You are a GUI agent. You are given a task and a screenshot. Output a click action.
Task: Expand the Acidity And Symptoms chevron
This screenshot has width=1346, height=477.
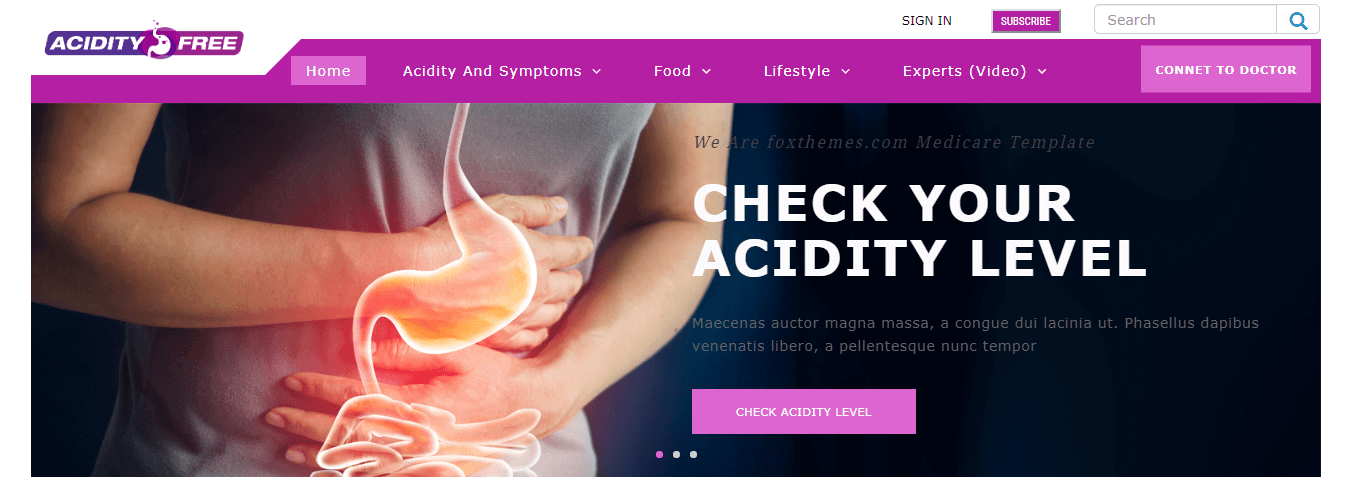(596, 71)
